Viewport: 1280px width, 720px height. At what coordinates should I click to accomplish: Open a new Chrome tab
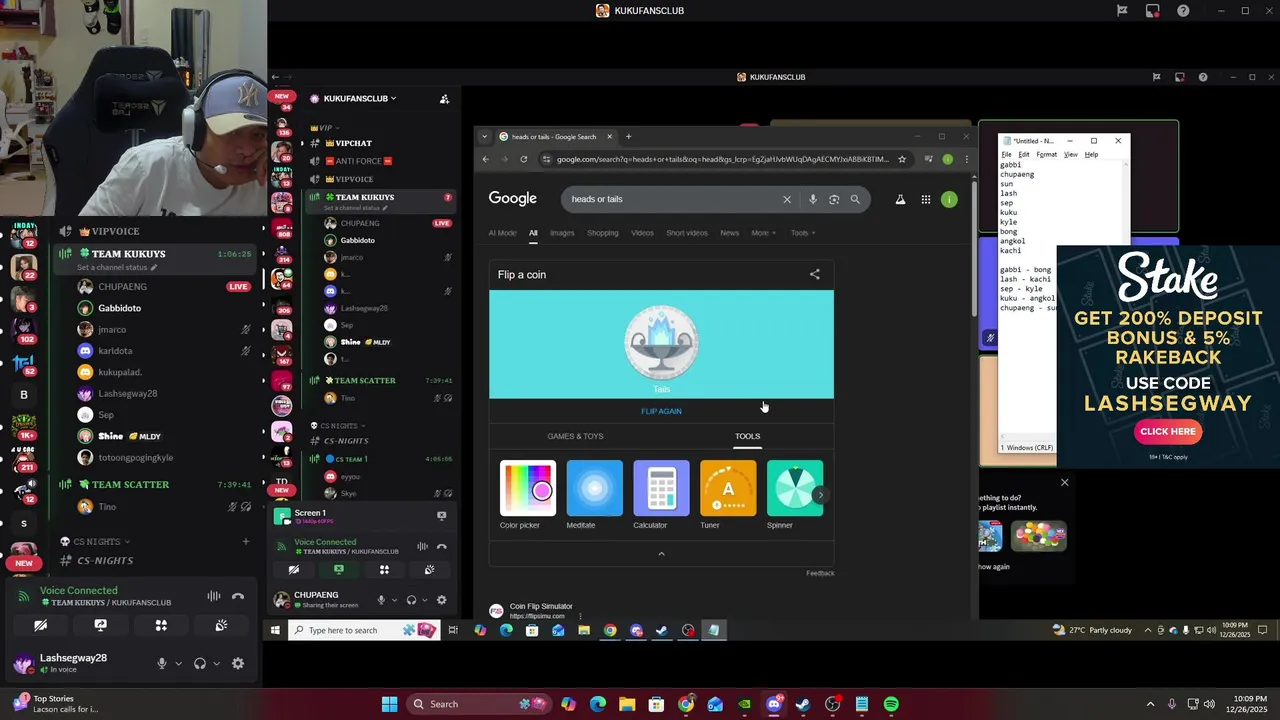[628, 136]
